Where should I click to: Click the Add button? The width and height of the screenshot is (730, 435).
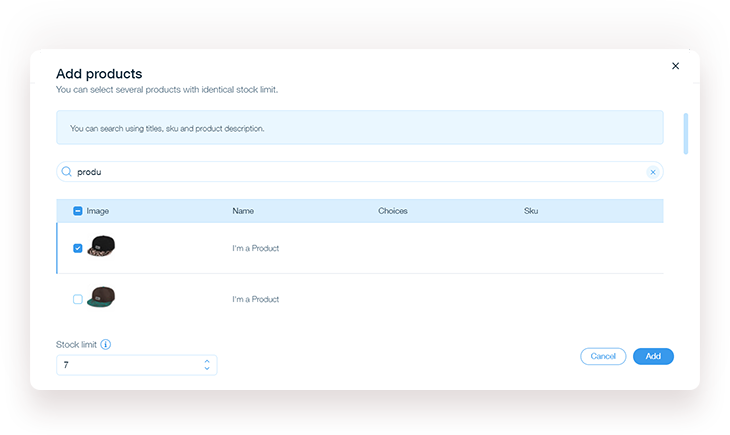[x=653, y=356]
